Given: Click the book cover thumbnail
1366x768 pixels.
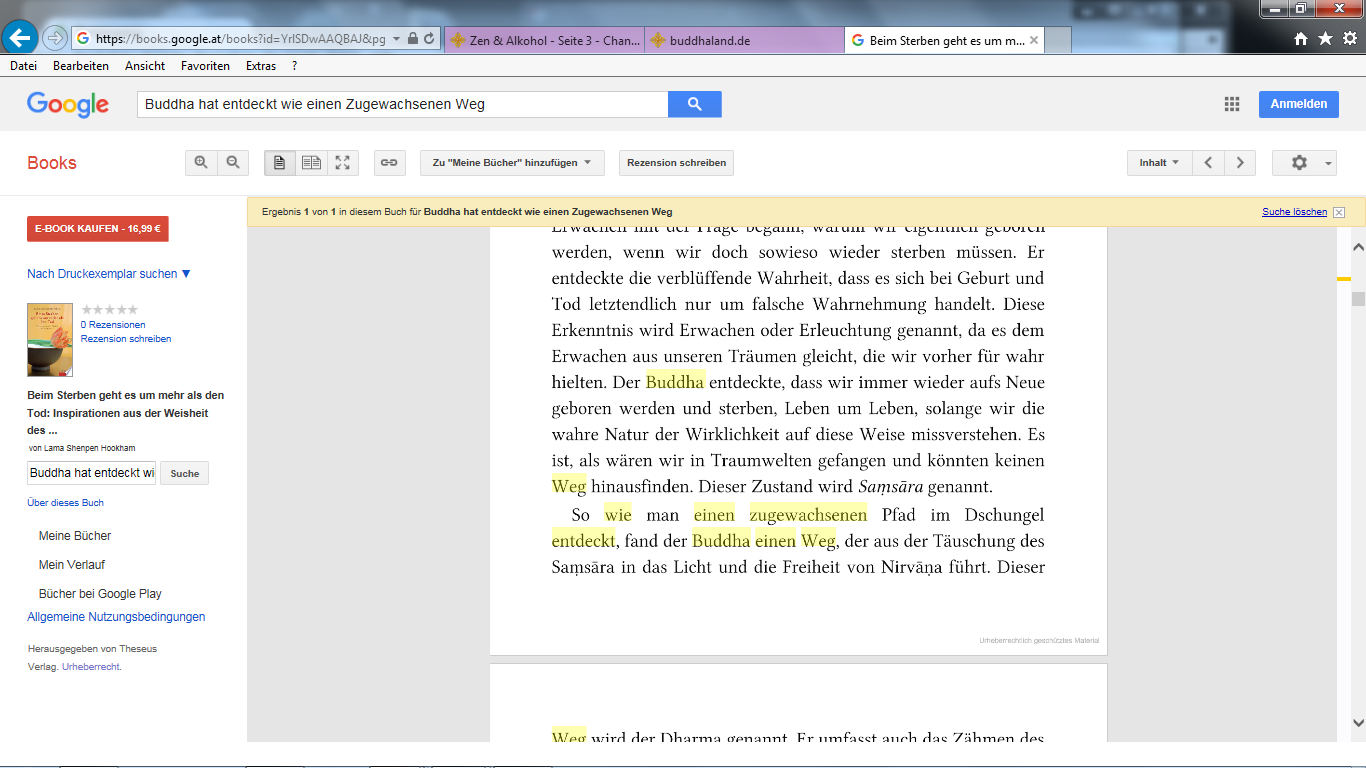Looking at the screenshot, I should pos(50,340).
